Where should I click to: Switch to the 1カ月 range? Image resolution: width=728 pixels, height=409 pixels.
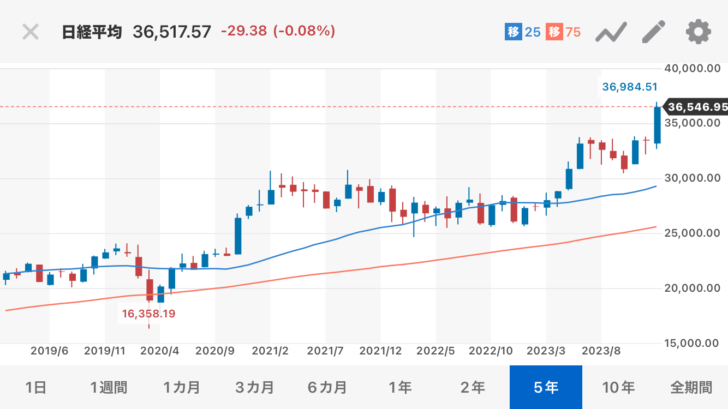pos(182,387)
